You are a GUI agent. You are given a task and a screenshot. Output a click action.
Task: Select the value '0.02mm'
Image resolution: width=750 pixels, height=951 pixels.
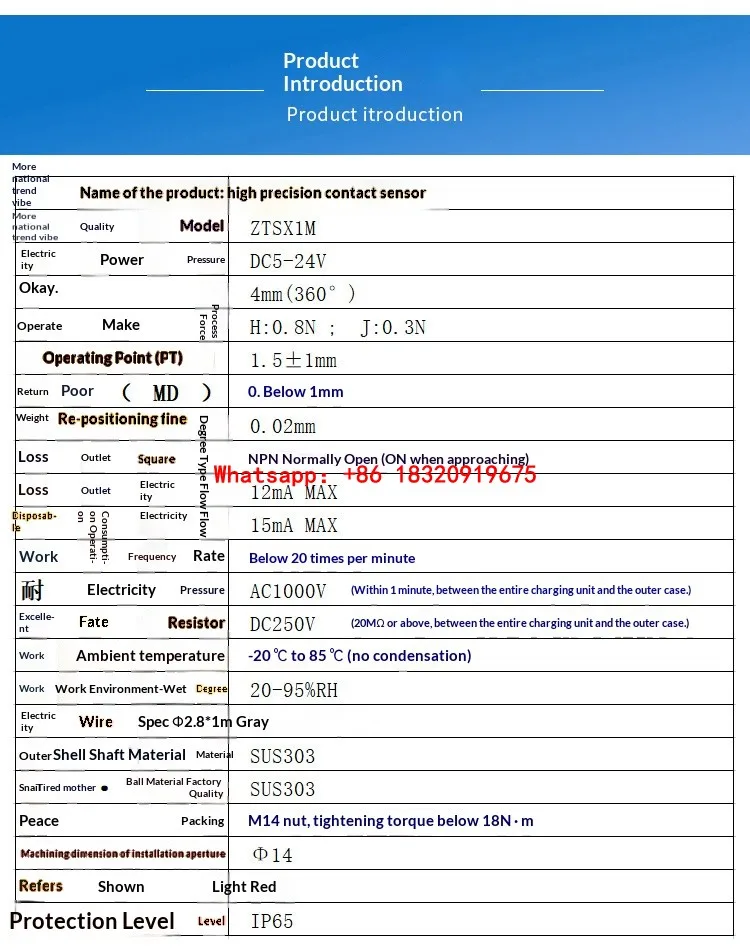coord(283,426)
